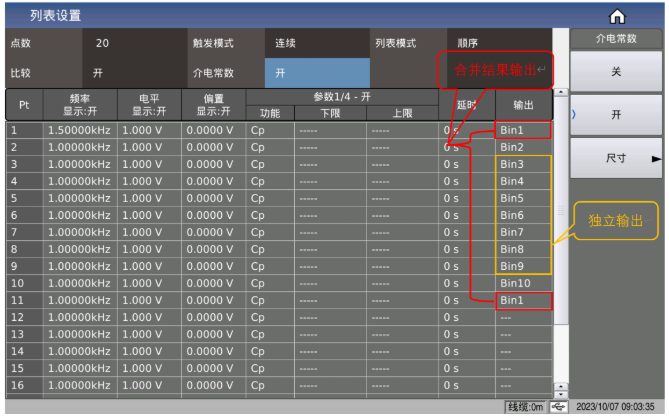Select Bin5 output cell
669x419 pixels.
point(524,198)
